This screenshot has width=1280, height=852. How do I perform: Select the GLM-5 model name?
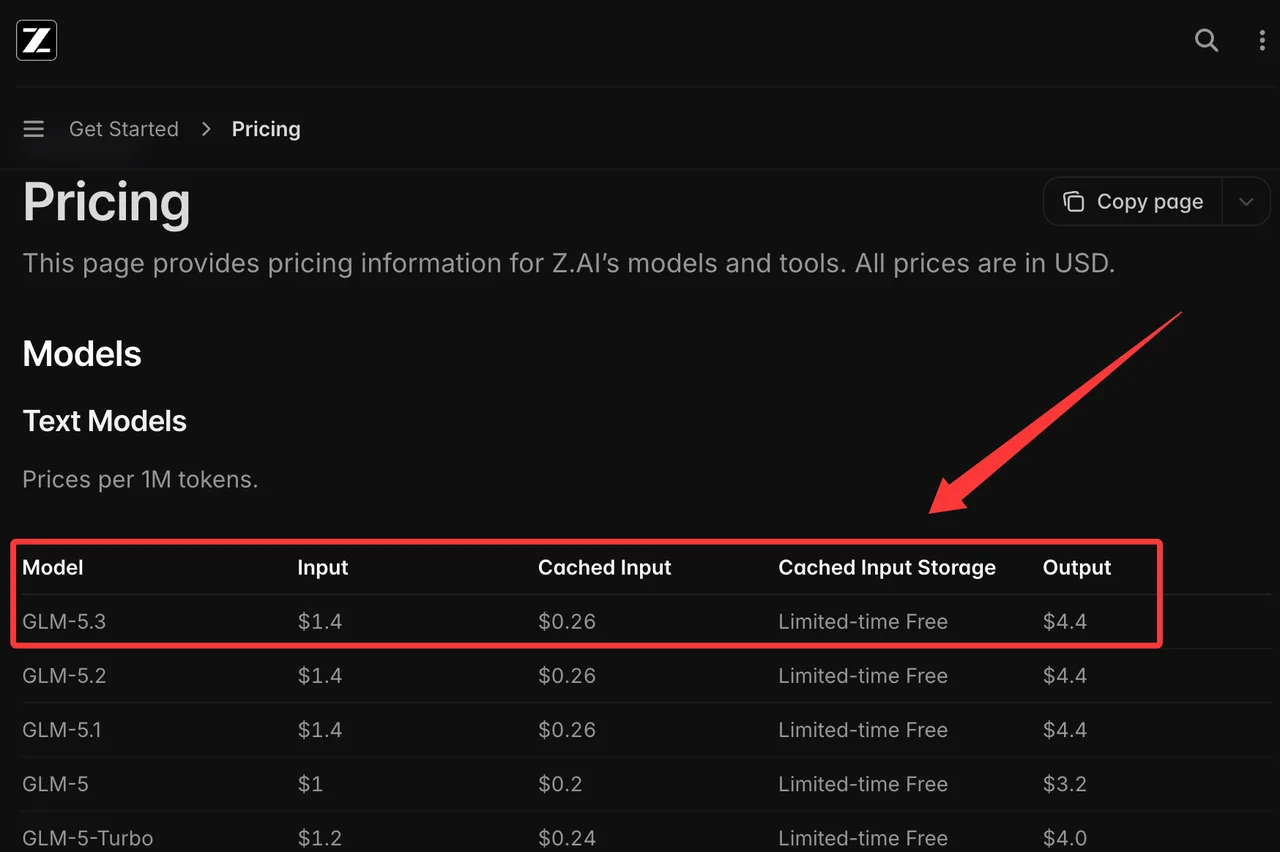55,784
